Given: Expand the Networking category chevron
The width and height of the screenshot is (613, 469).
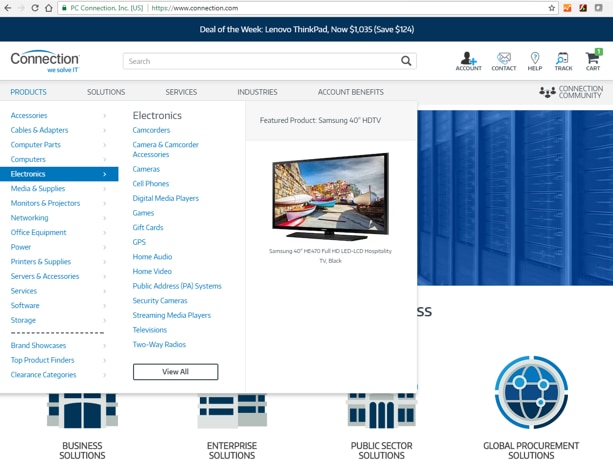Looking at the screenshot, I should pos(104,218).
